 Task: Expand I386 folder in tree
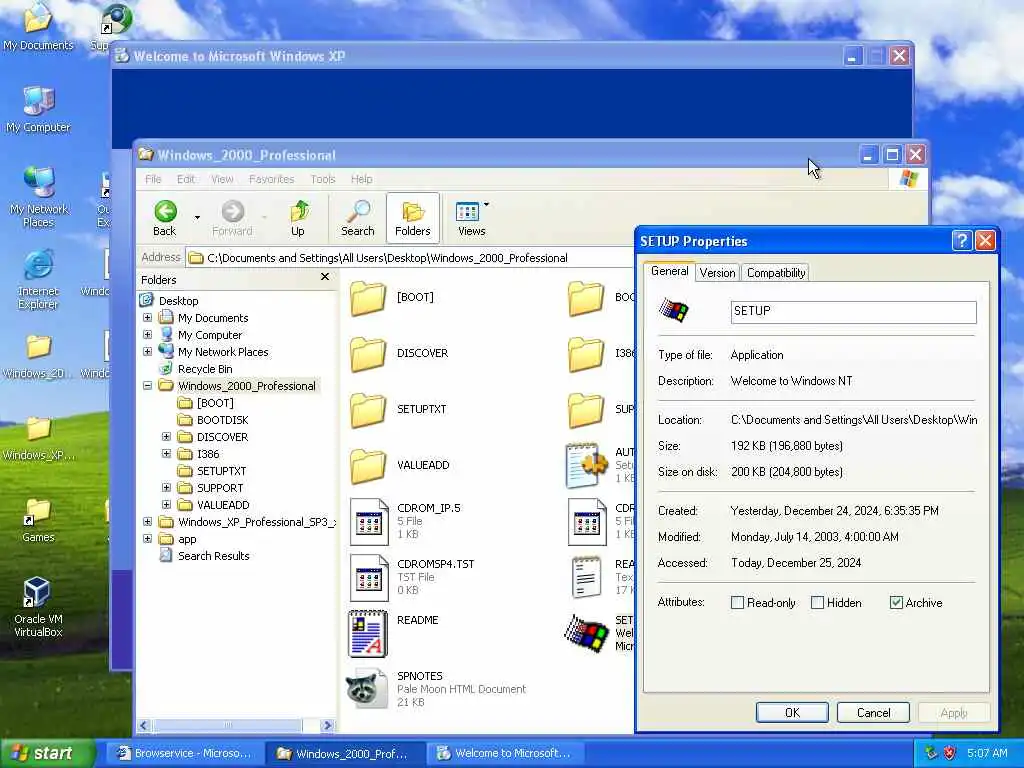point(167,454)
